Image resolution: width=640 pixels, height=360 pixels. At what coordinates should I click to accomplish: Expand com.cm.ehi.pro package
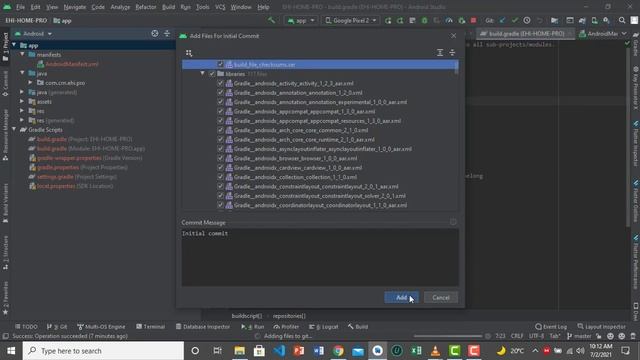[x=30, y=83]
